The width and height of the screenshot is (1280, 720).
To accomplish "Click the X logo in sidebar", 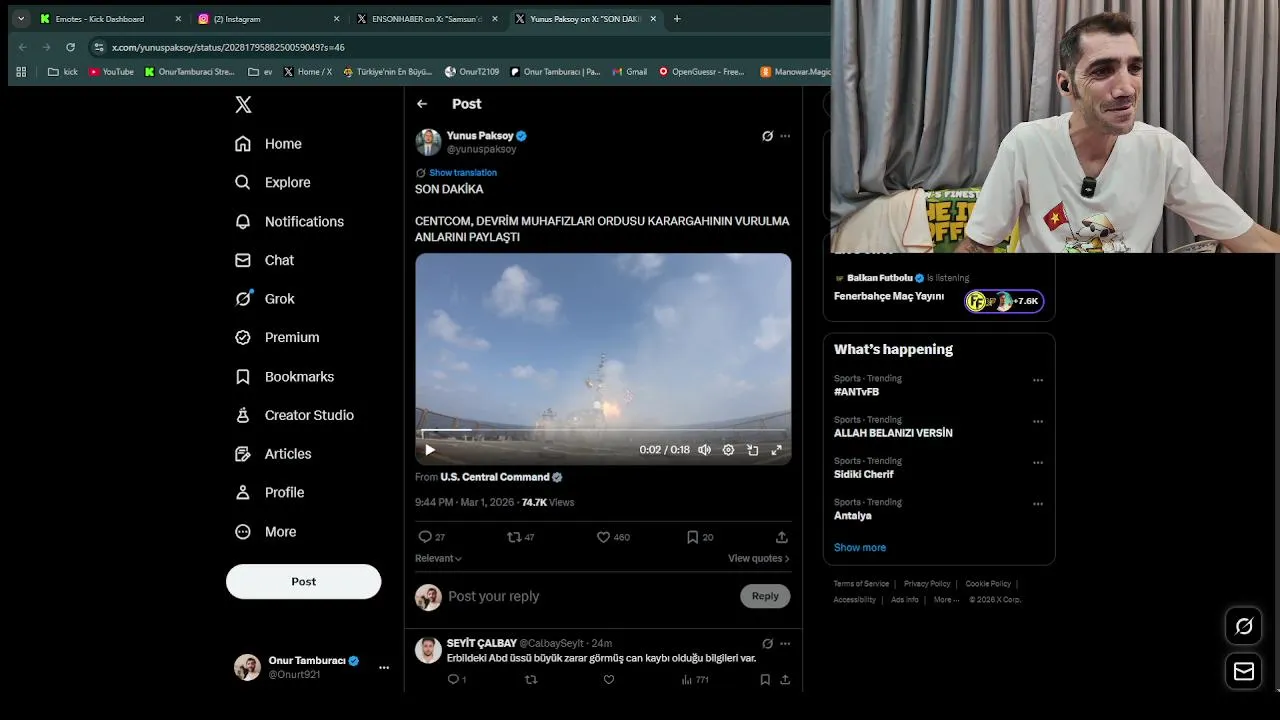I will coord(243,104).
